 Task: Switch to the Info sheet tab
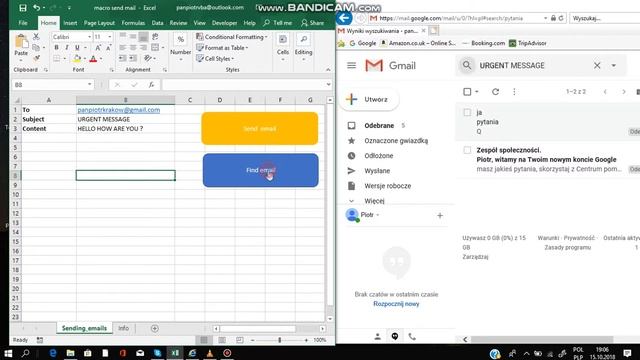pos(124,328)
